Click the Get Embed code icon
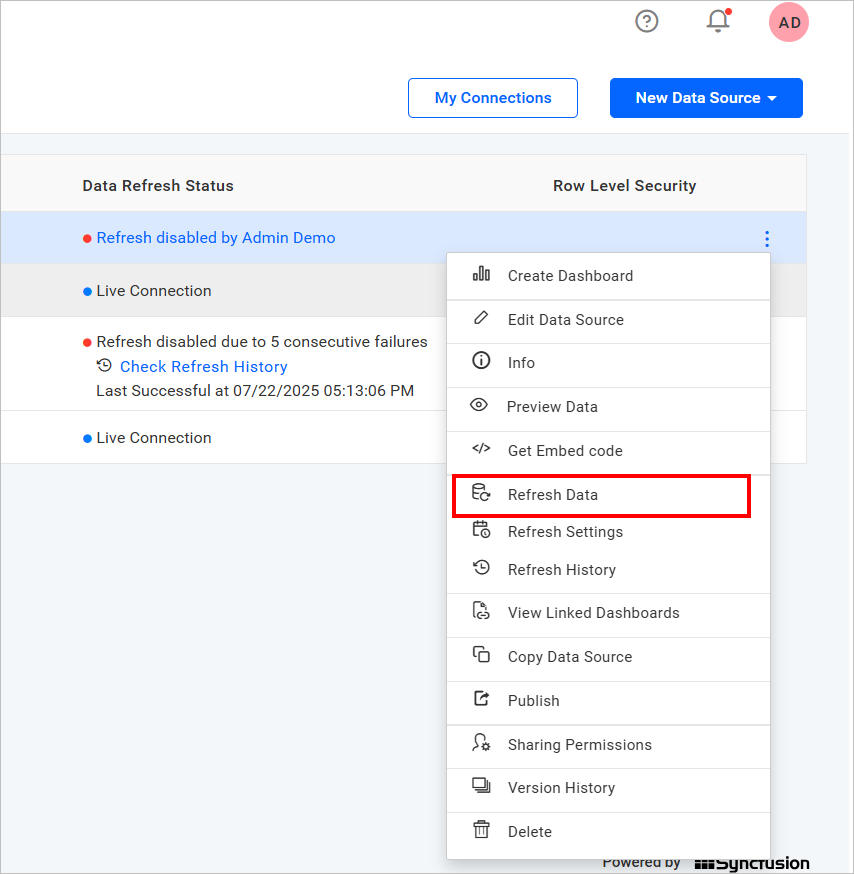 (x=481, y=450)
